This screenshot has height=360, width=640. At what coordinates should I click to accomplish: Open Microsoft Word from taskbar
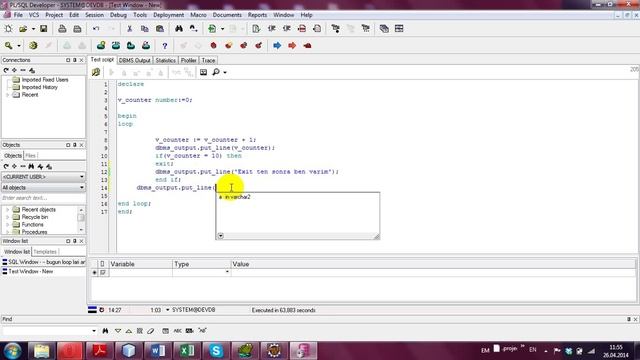(158, 351)
